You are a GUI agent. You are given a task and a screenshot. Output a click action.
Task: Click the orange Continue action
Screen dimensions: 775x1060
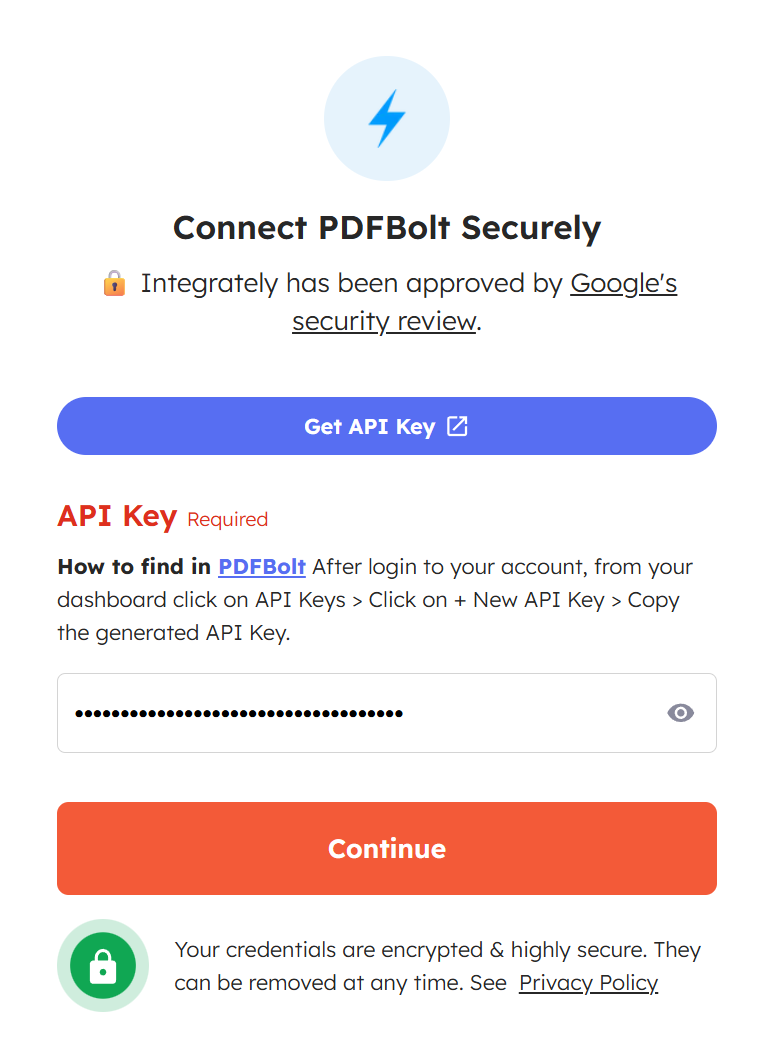(387, 848)
